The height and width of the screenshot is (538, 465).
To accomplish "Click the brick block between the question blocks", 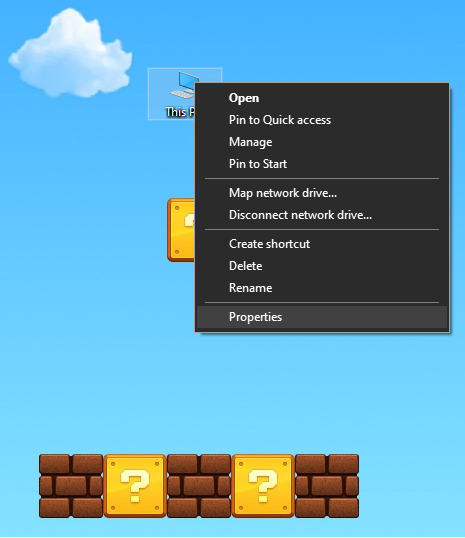I will 199,486.
